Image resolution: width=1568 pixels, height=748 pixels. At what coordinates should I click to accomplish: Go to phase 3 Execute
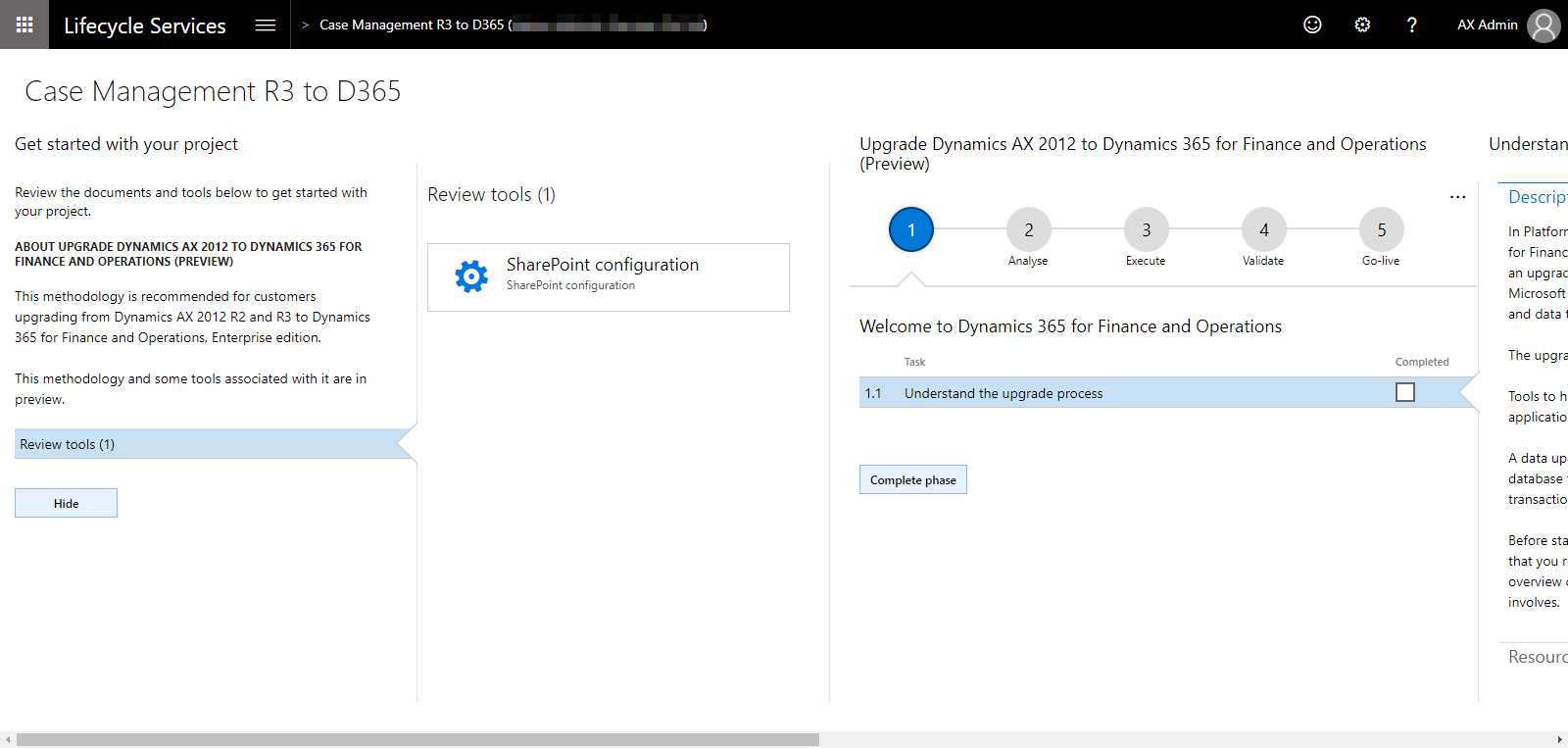(1147, 230)
